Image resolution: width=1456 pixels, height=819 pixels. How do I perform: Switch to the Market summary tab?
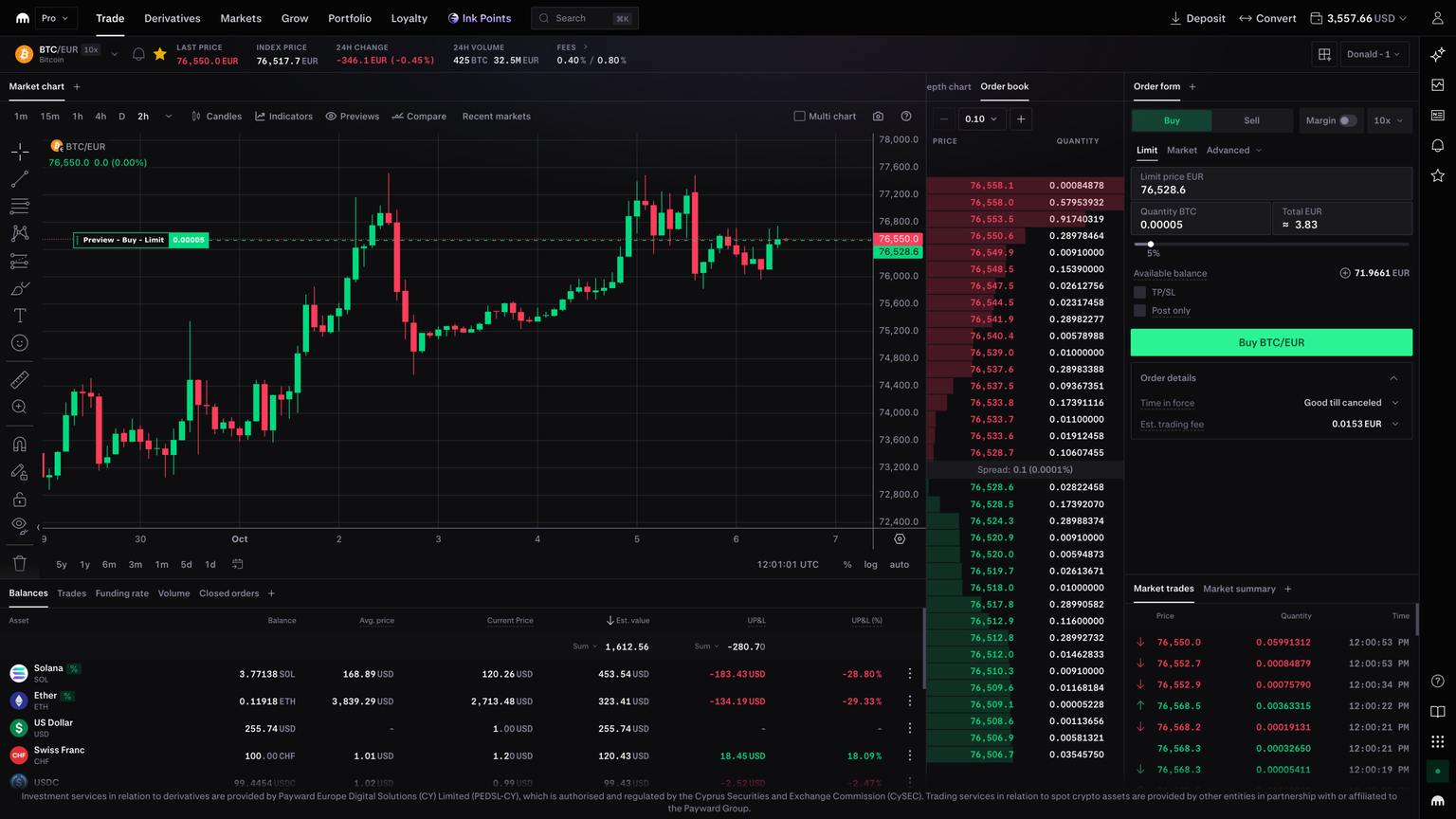(1239, 589)
